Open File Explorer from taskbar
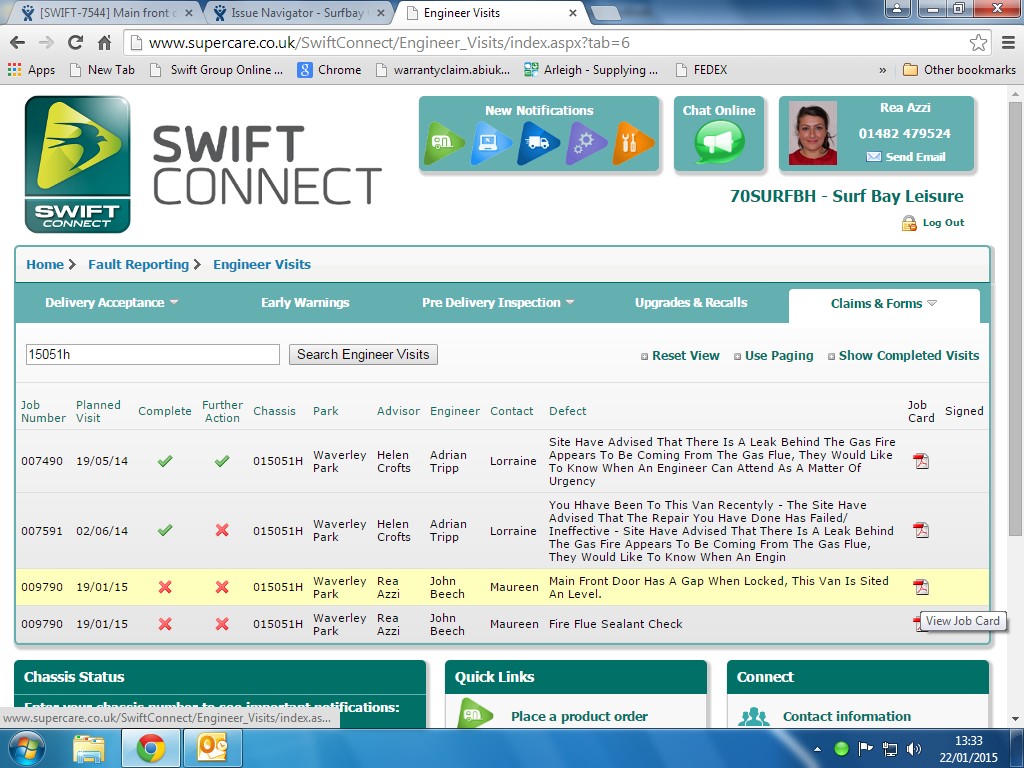This screenshot has height=768, width=1024. [x=88, y=748]
